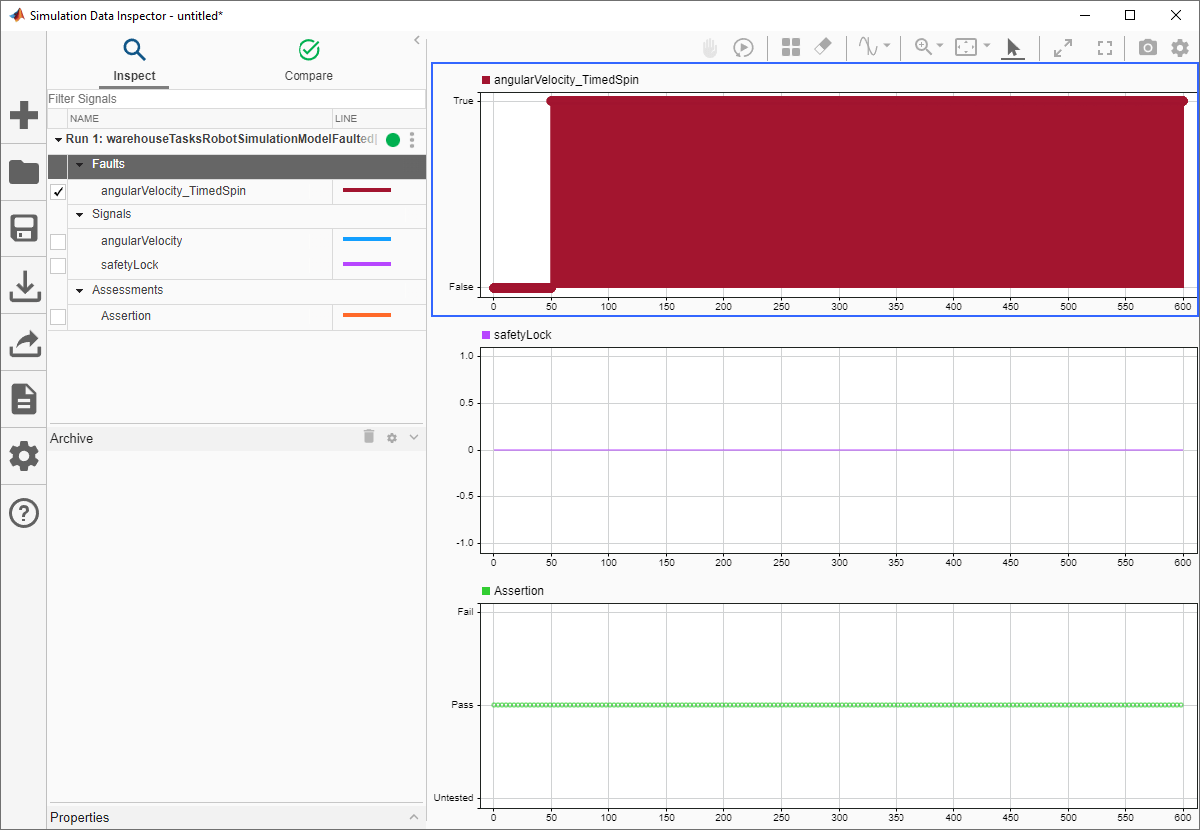Uncheck the angularVelocity_TimedSpin signal checkbox
Screen dimensions: 1200x830
coord(58,191)
